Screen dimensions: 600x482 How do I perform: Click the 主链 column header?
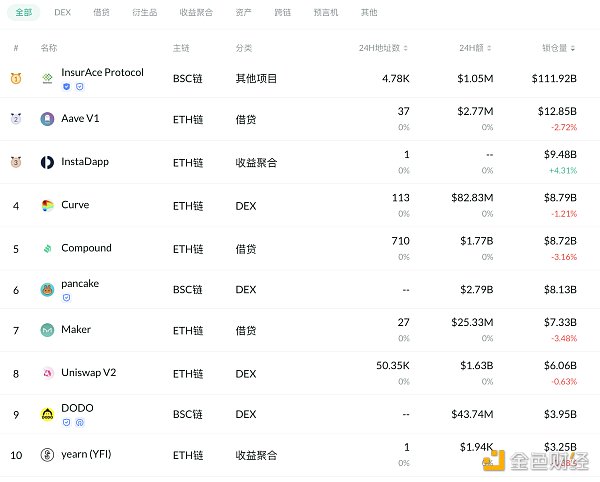181,48
